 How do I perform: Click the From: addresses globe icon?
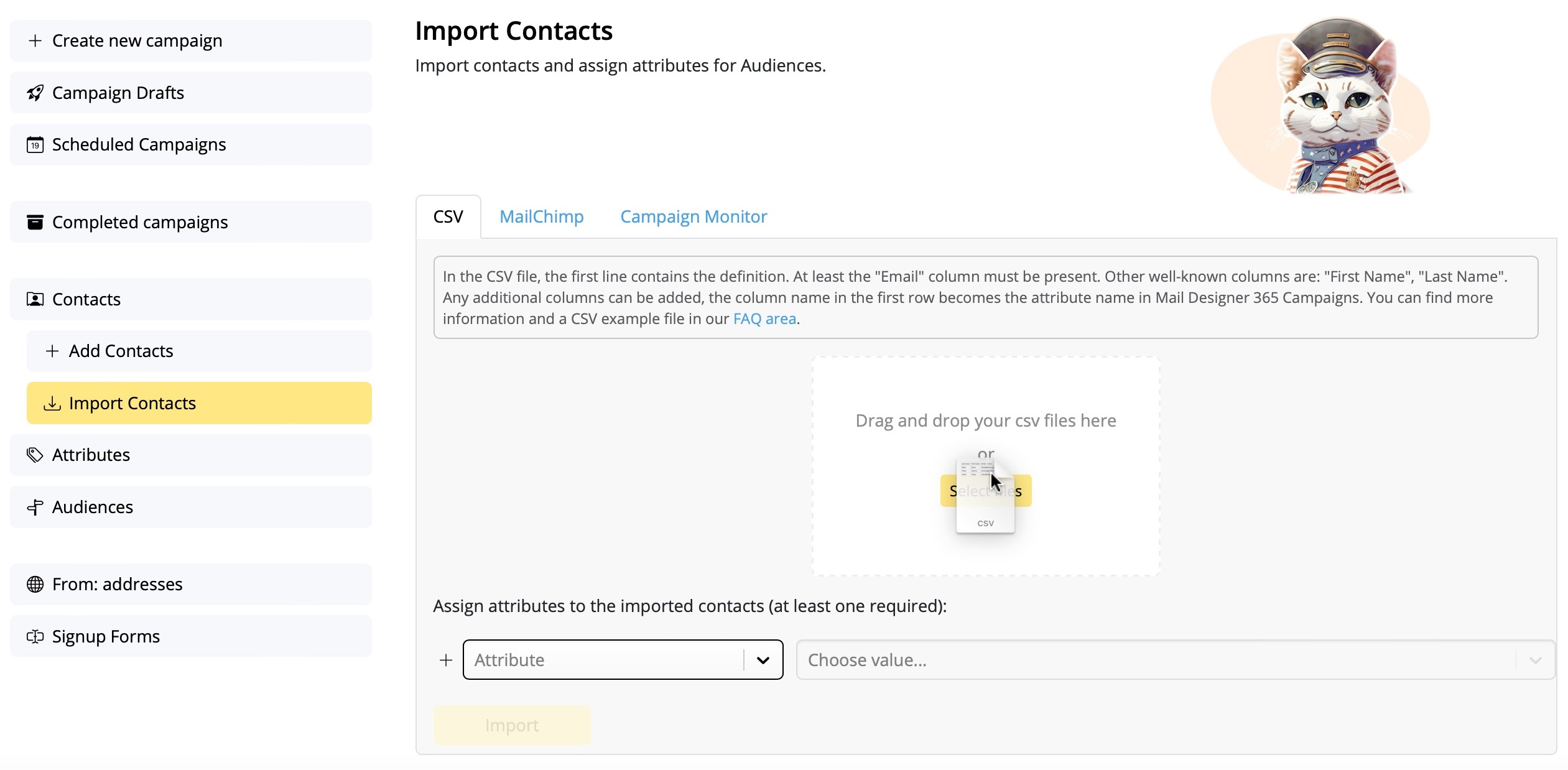(35, 583)
